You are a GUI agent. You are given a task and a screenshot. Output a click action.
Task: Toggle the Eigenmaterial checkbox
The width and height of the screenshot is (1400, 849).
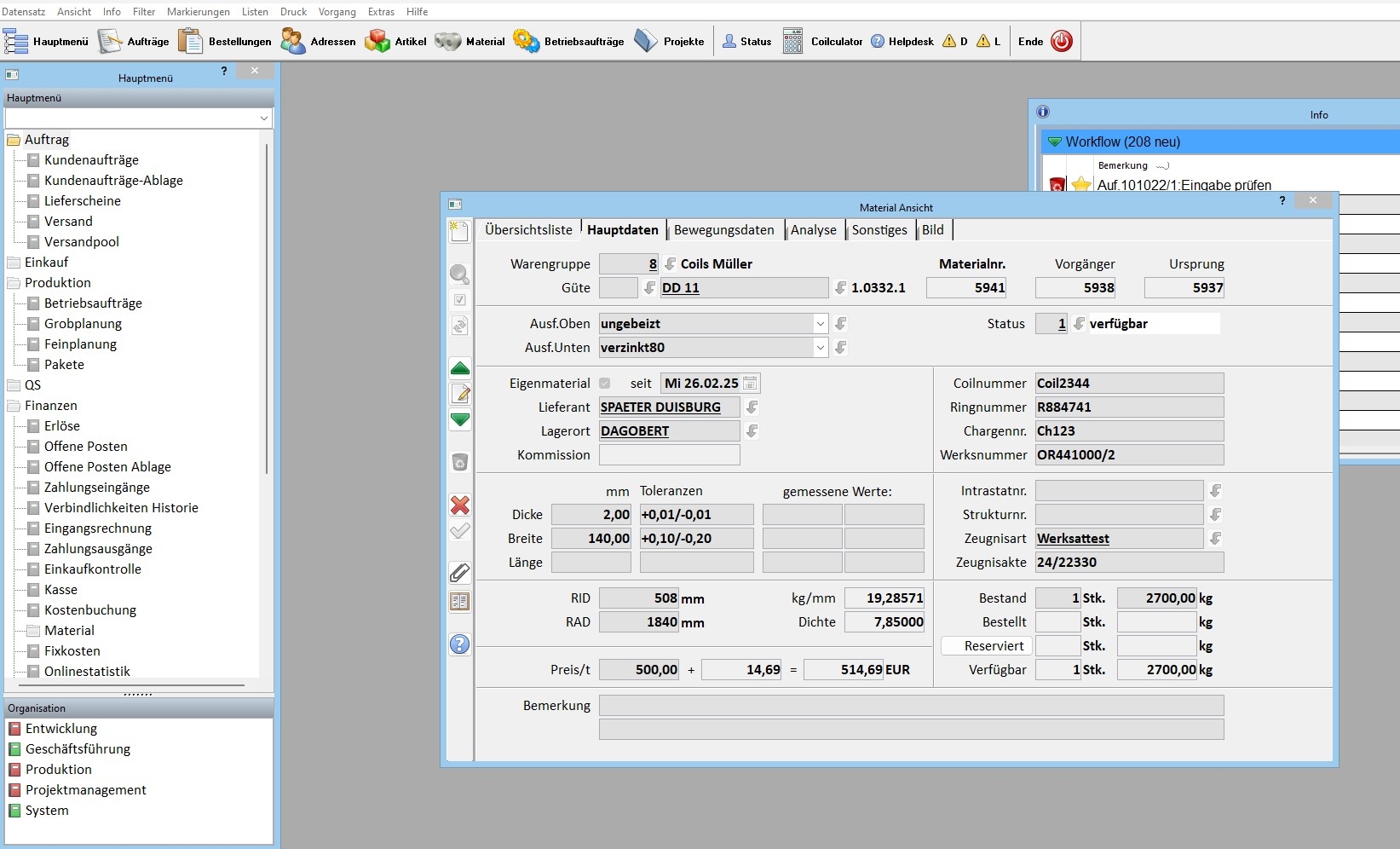[x=605, y=384]
